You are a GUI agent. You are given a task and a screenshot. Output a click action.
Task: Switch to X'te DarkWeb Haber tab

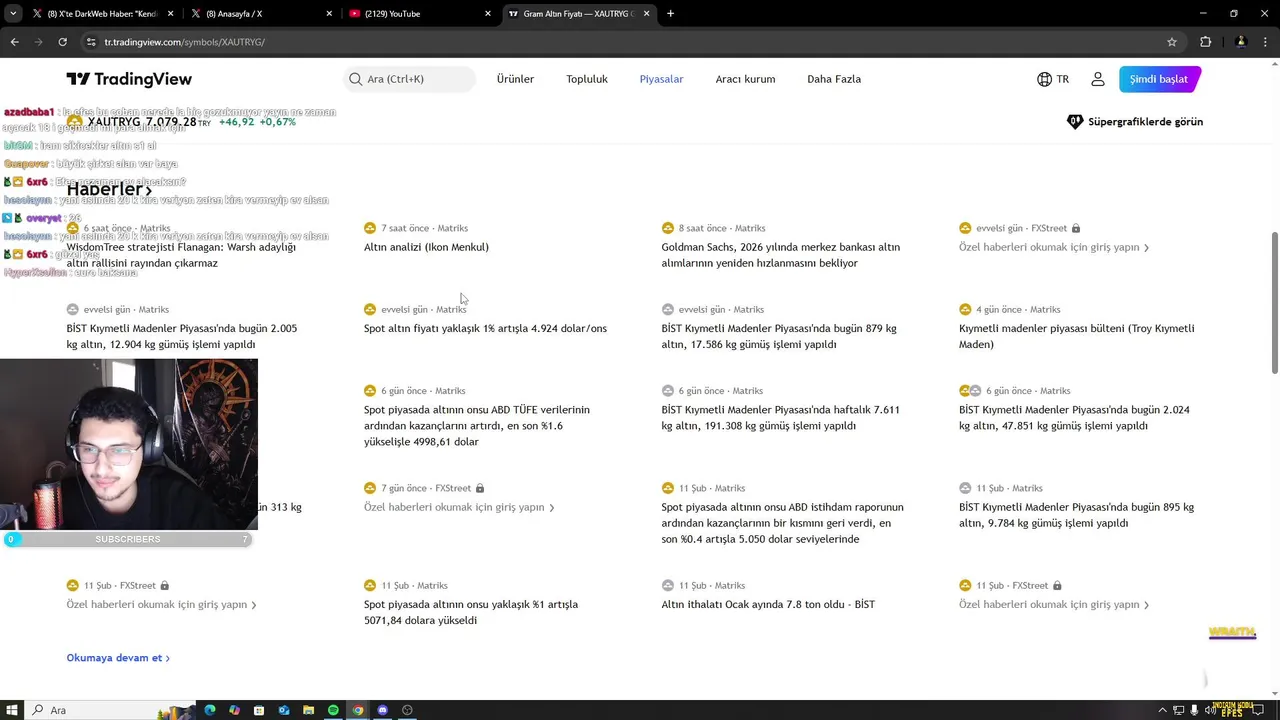(x=103, y=14)
